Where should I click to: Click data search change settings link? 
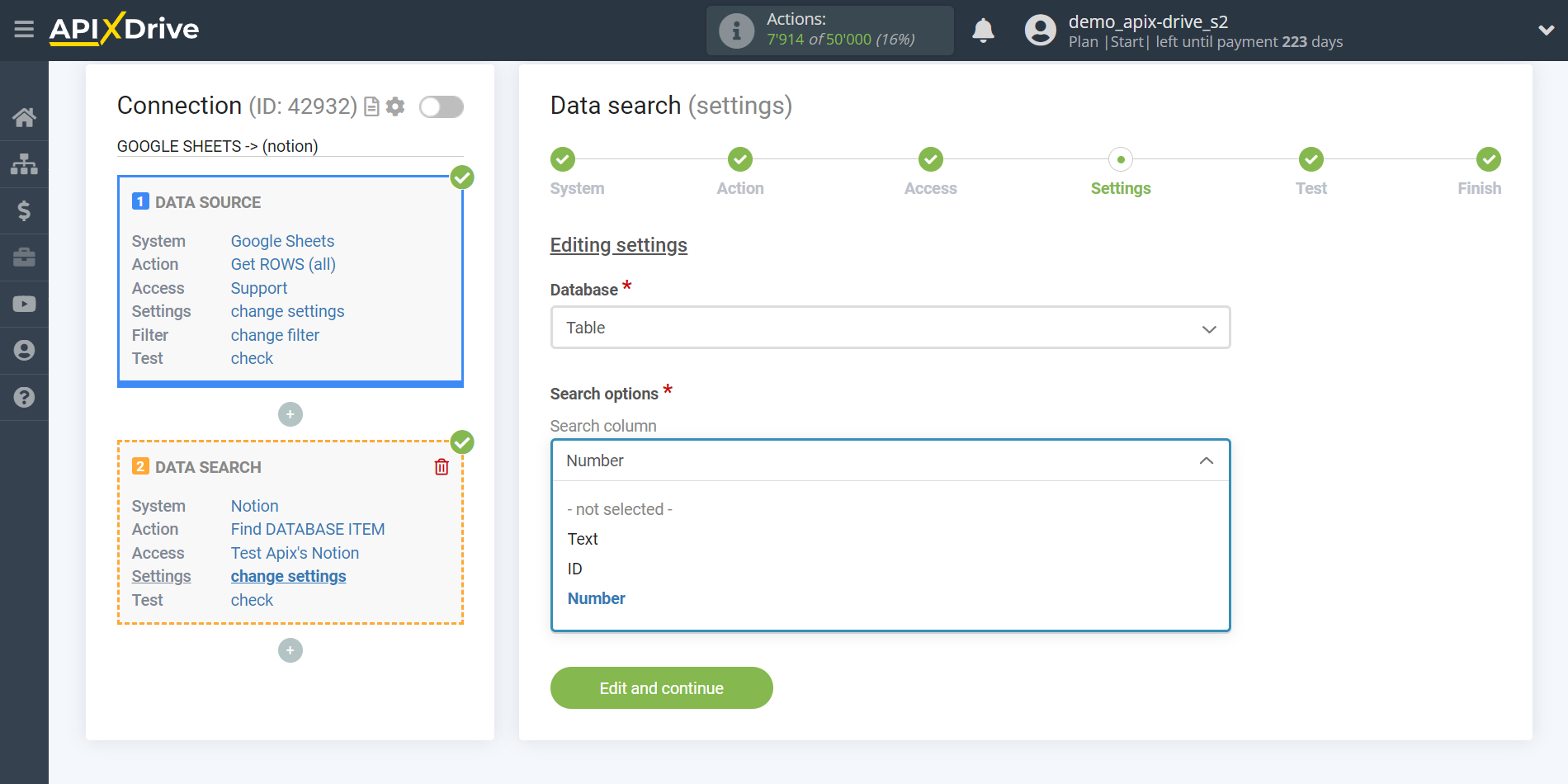pyautogui.click(x=288, y=576)
